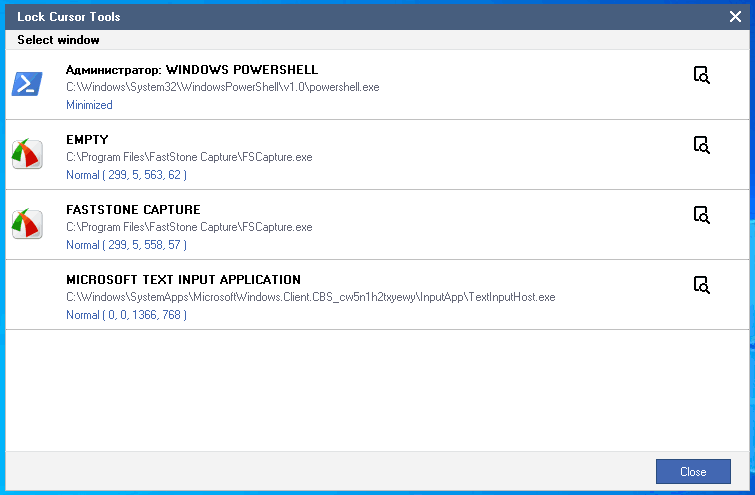The width and height of the screenshot is (755, 495).
Task: Select the 'MICROSOFT TEXT INPUT APPLICATION' title
Action: pyautogui.click(x=183, y=279)
